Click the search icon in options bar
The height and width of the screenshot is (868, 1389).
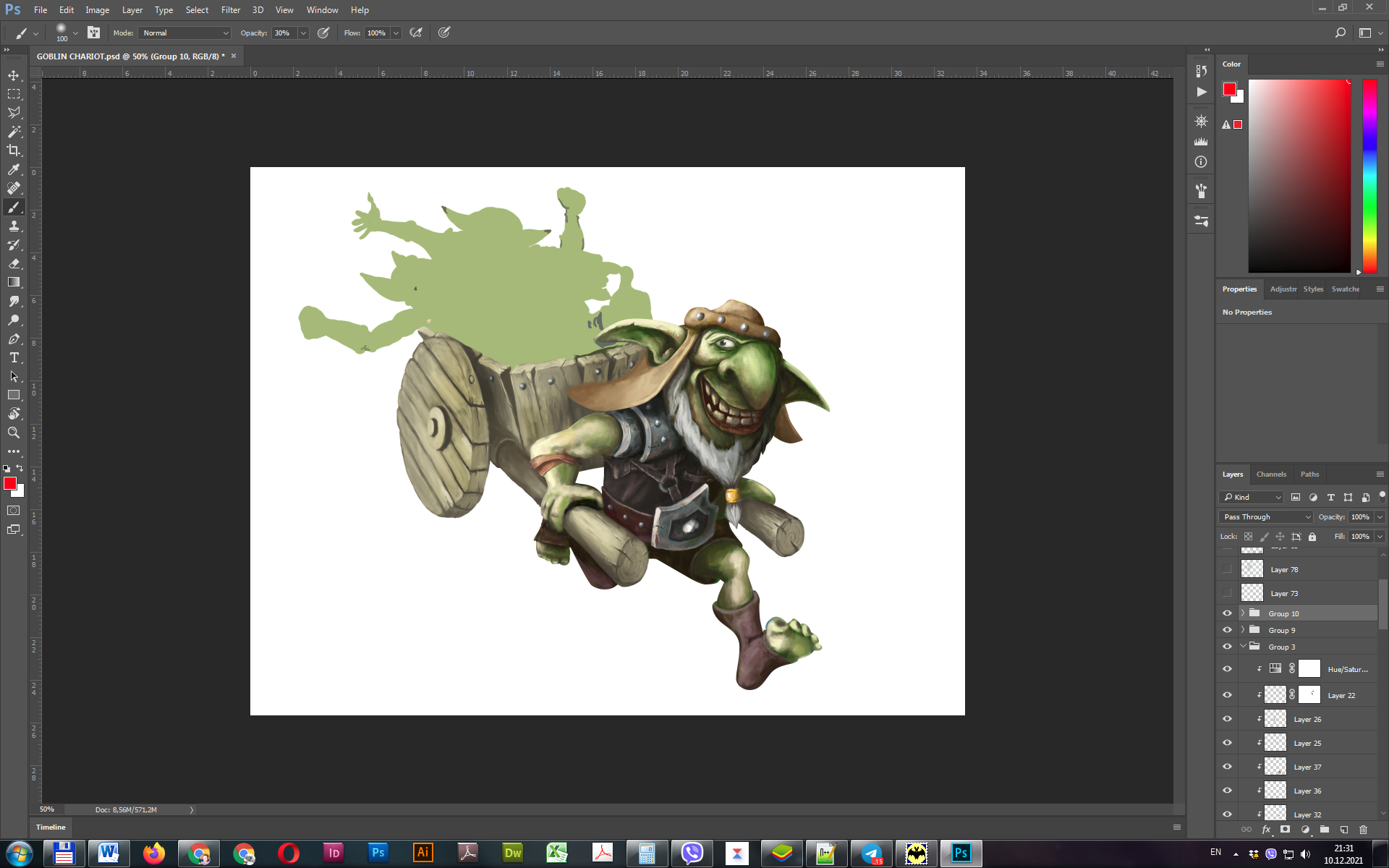point(1340,33)
